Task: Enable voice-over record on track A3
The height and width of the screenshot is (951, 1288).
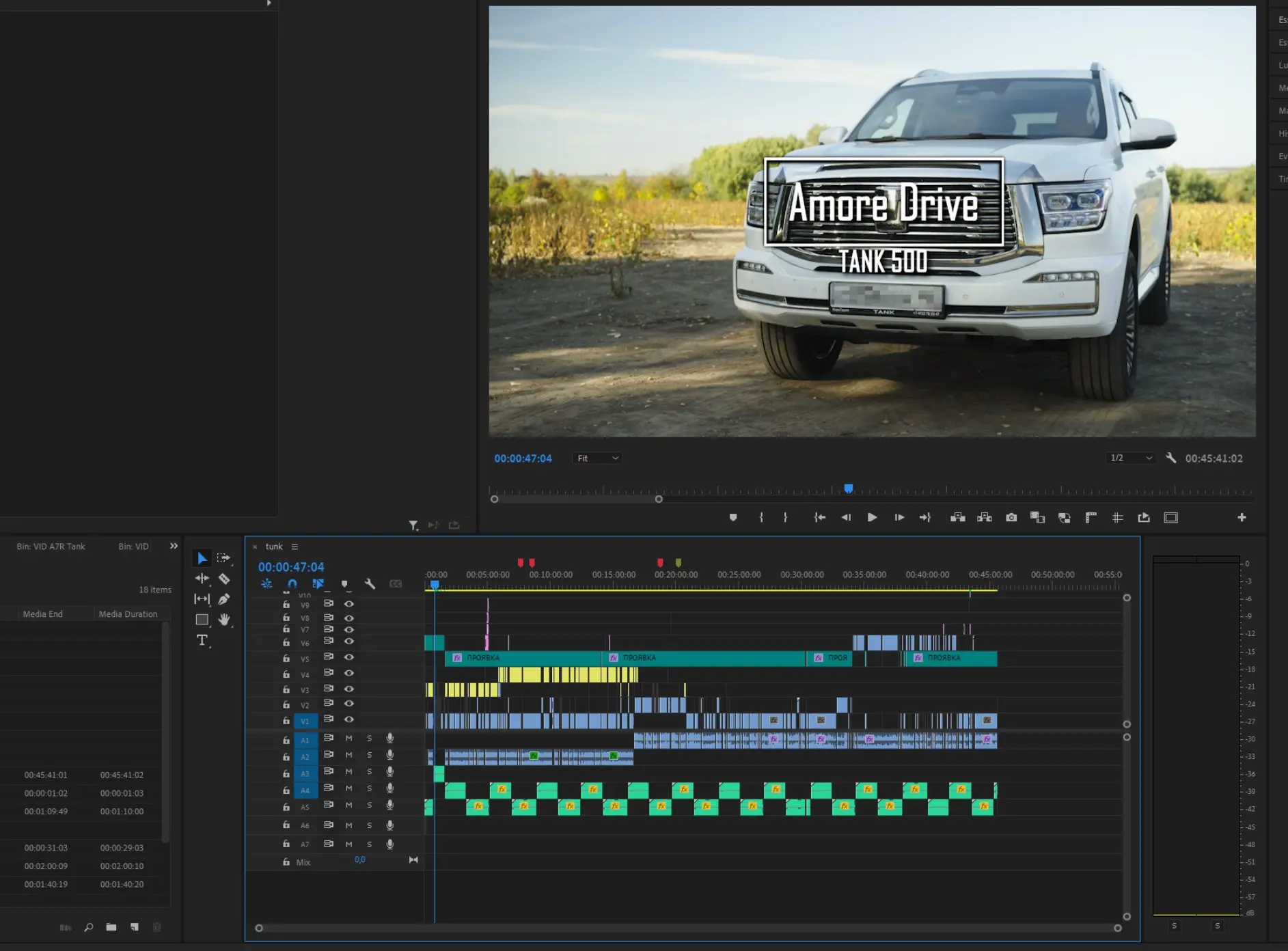Action: [x=390, y=771]
